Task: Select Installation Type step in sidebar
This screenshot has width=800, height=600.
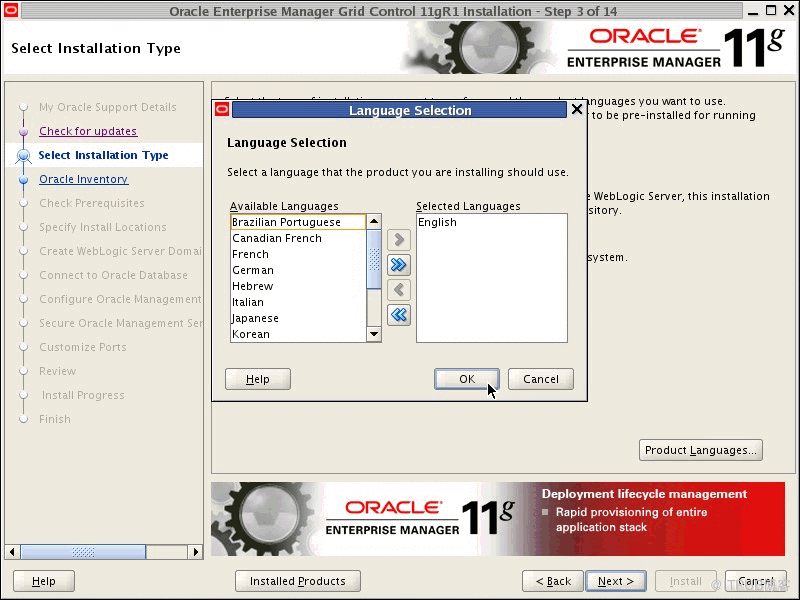Action: pyautogui.click(x=103, y=155)
